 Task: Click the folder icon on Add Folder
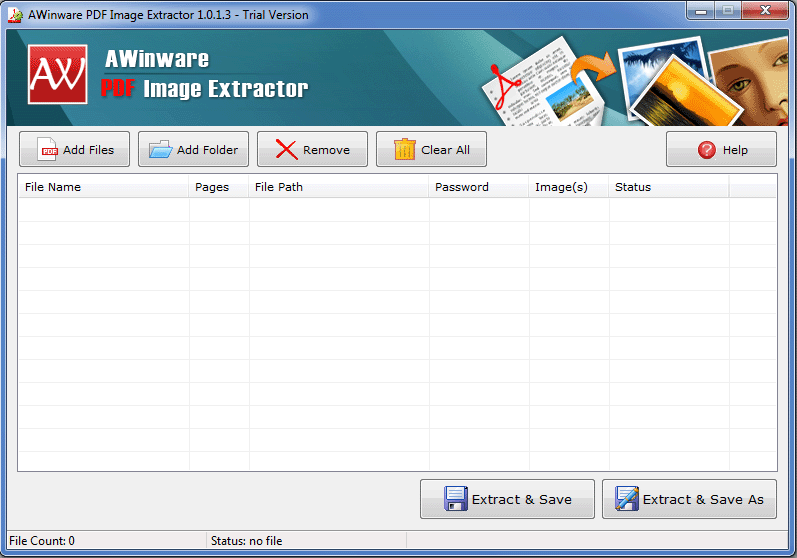[x=160, y=150]
